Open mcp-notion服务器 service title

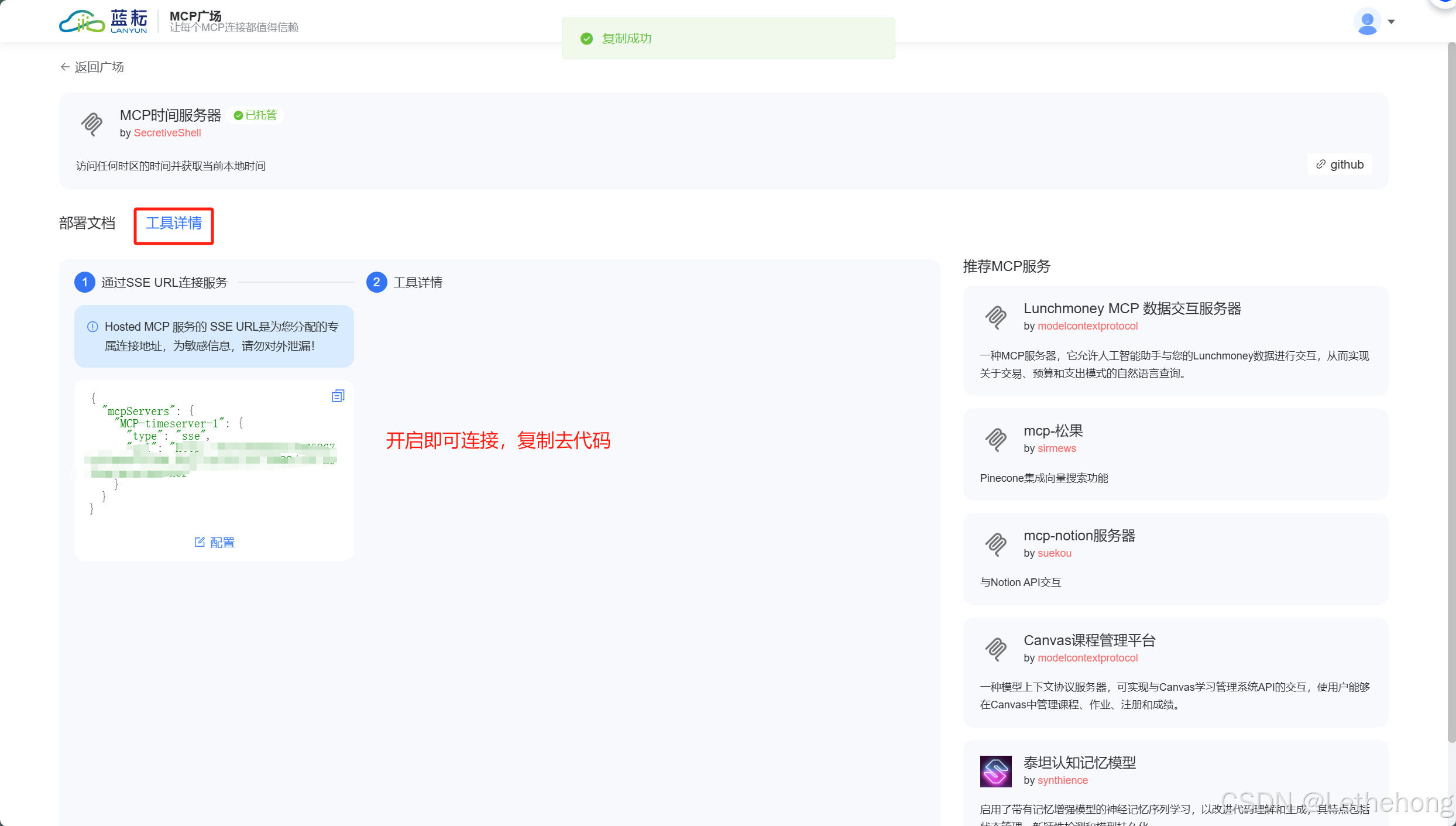coord(1079,536)
